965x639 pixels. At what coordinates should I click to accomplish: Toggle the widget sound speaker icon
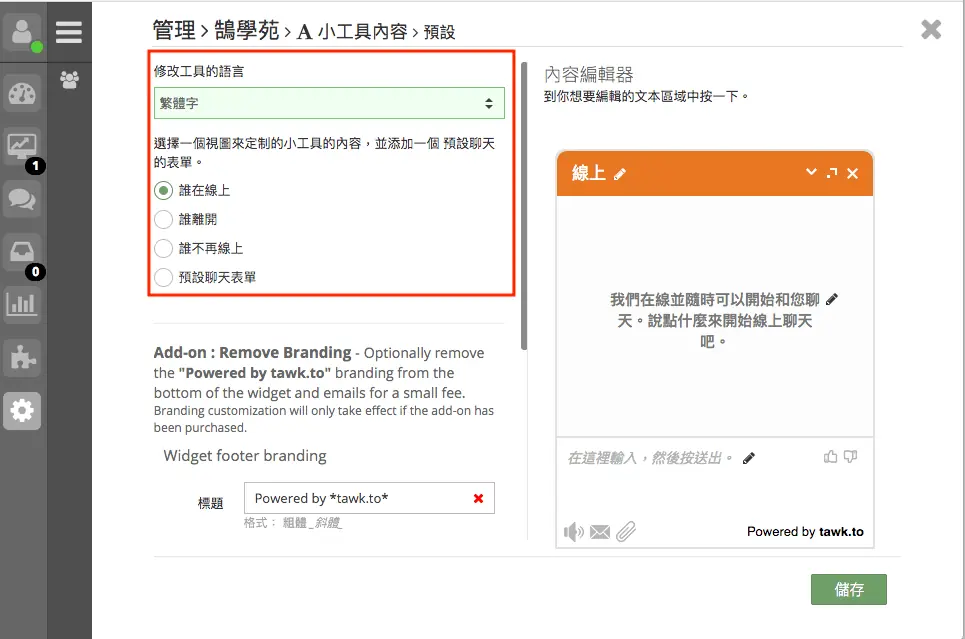(x=574, y=531)
